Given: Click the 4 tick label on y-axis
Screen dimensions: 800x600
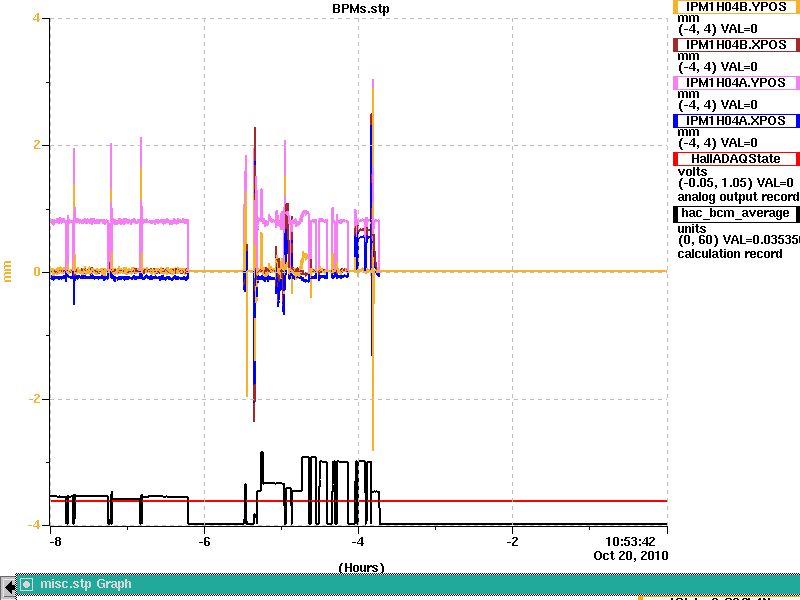Looking at the screenshot, I should [36, 18].
